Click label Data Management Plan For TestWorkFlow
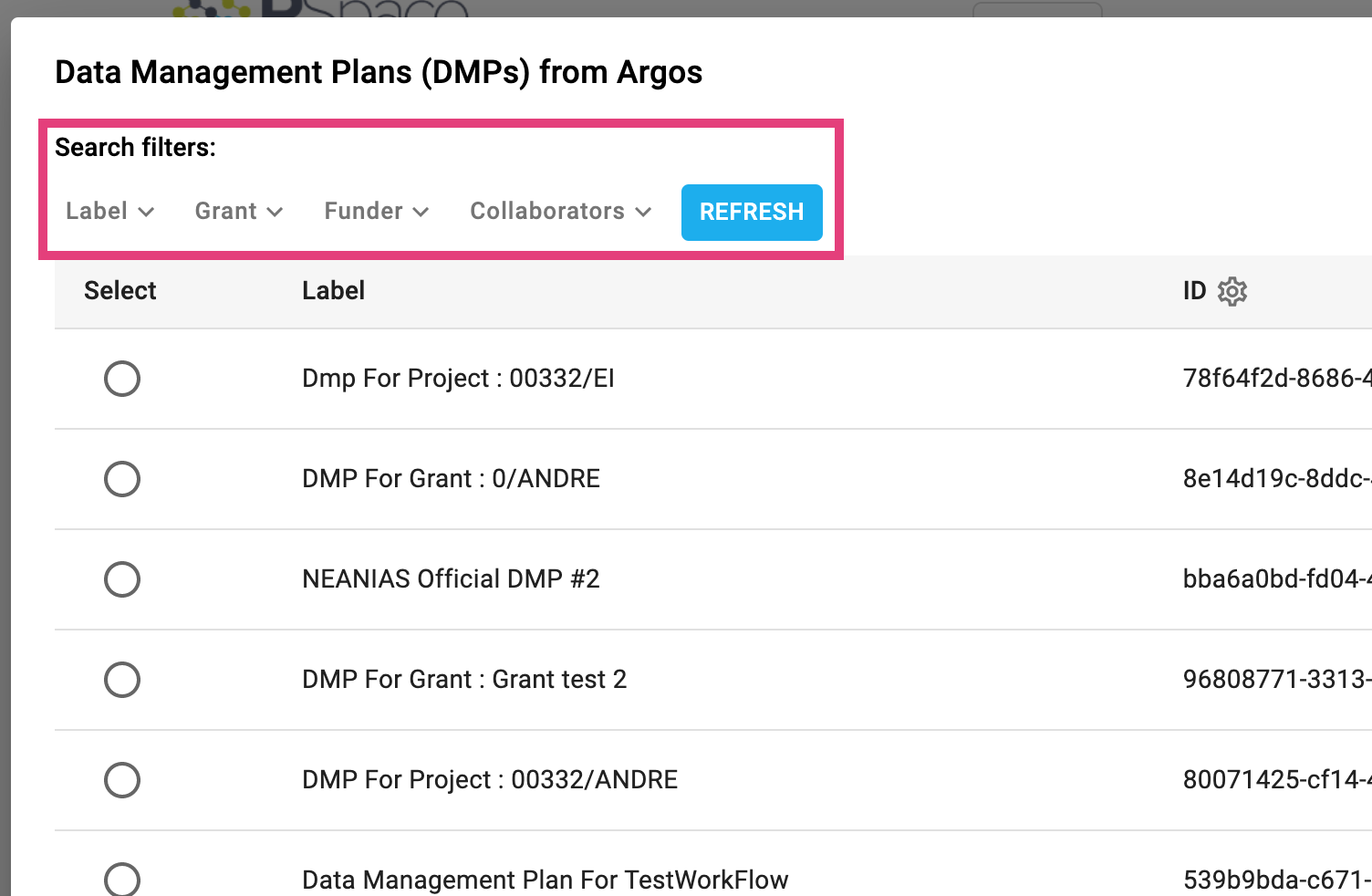This screenshot has width=1372, height=896. pos(546,880)
